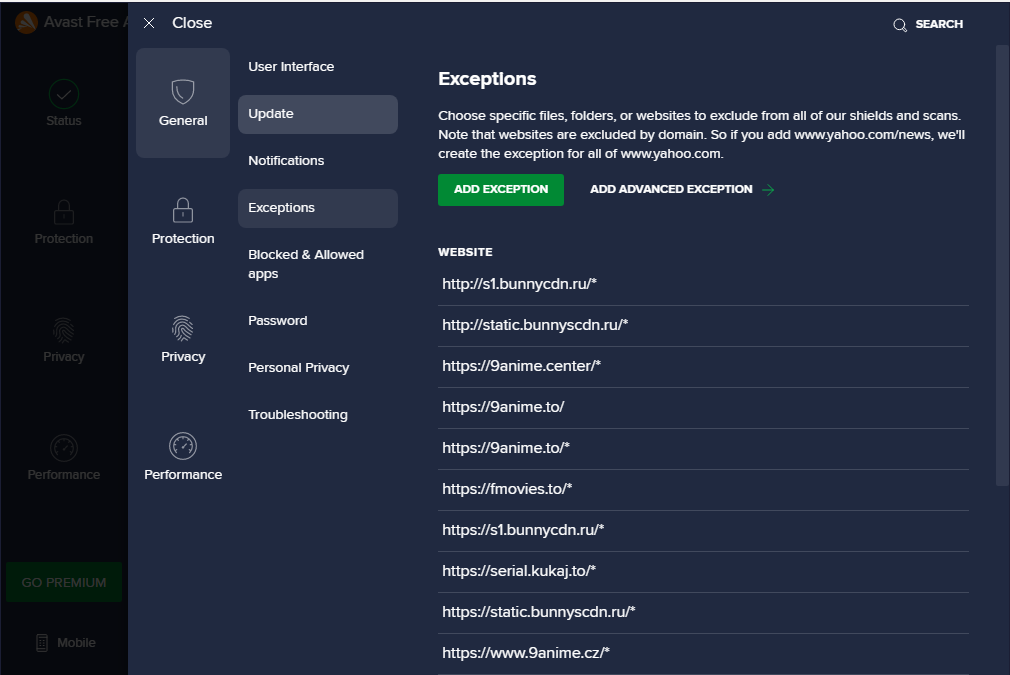Click the Mobile label in Avast sidebar
The height and width of the screenshot is (675, 1010).
point(76,643)
